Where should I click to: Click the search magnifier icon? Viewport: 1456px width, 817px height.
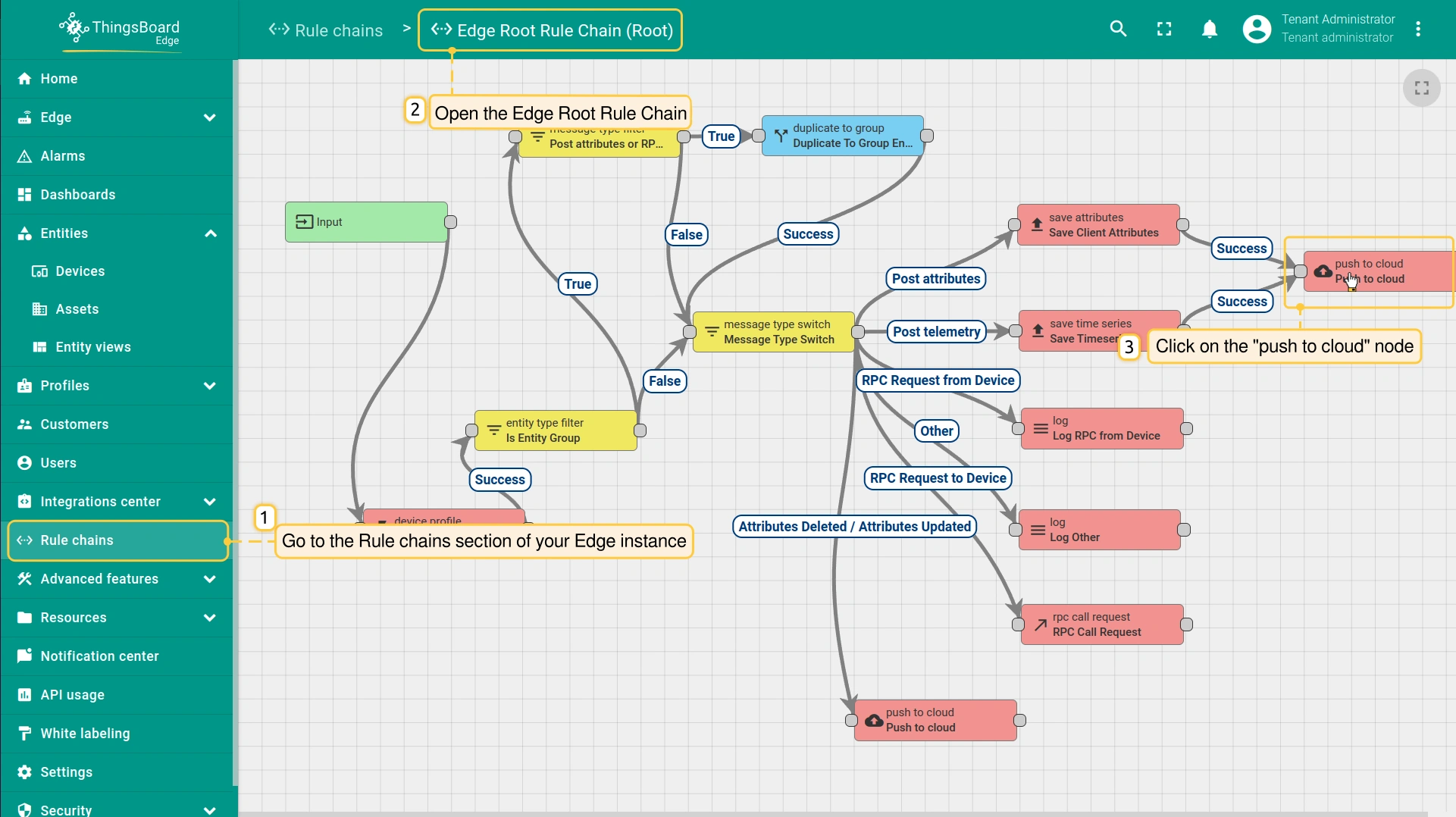coord(1118,29)
